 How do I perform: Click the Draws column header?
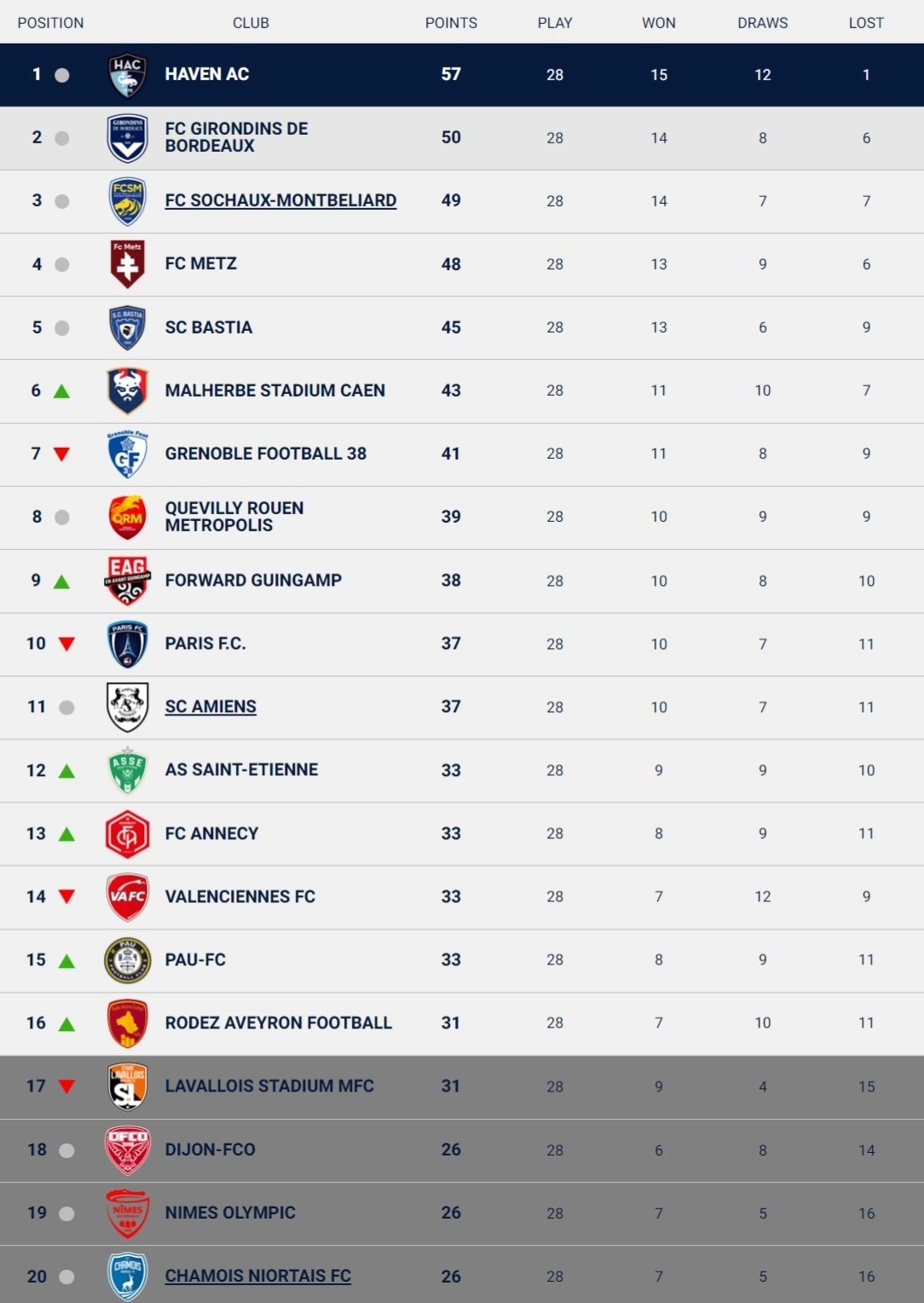point(762,23)
